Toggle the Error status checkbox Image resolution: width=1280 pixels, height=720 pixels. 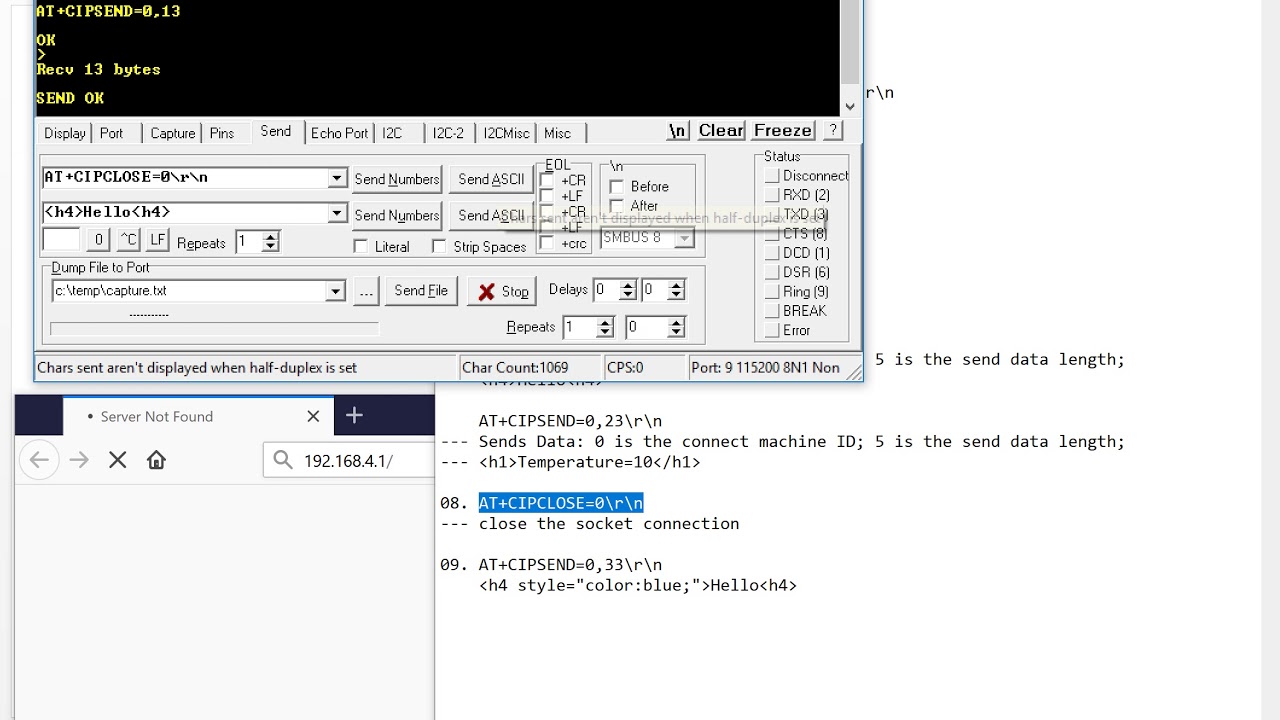pos(772,330)
